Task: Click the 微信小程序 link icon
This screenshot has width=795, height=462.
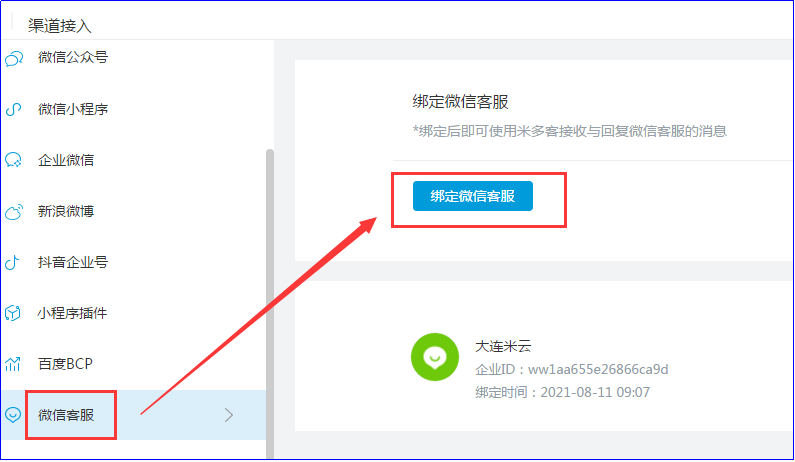Action: 13,109
